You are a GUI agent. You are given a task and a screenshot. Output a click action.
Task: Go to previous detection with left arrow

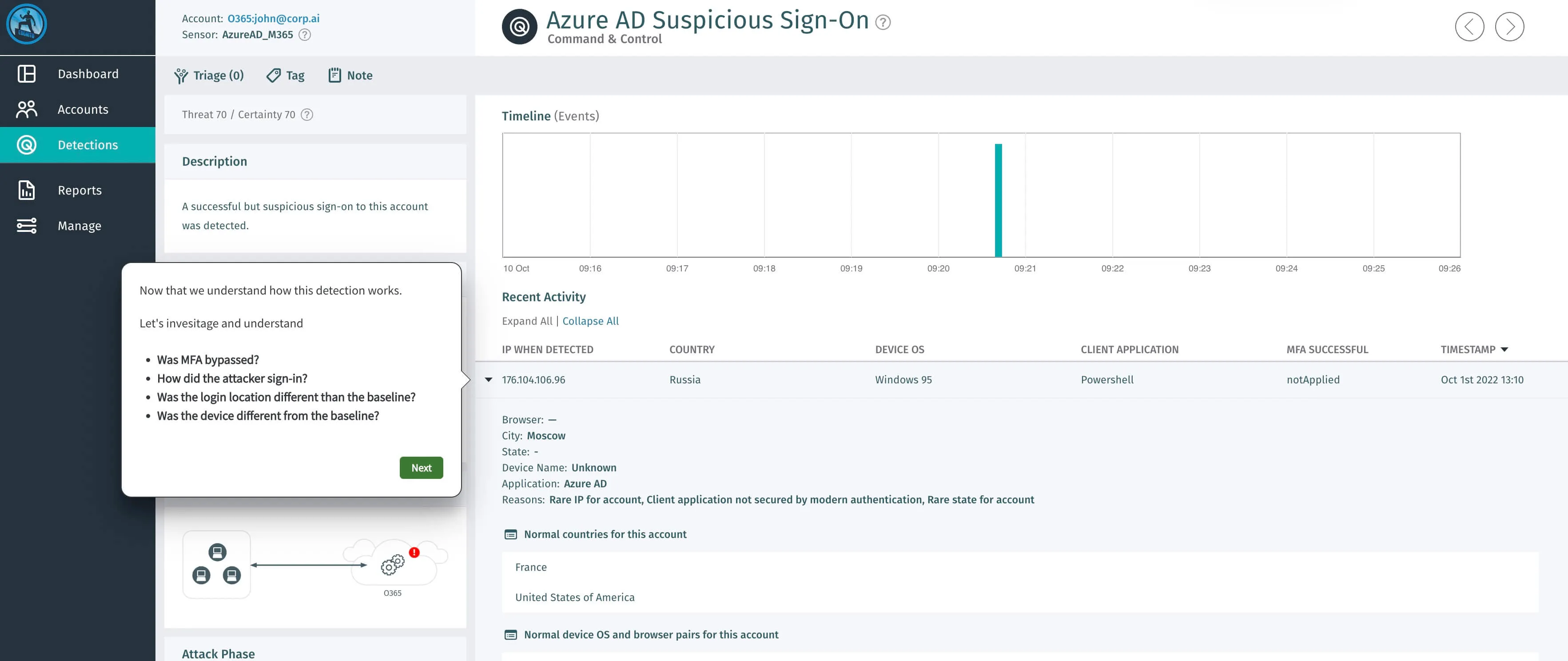click(1469, 27)
